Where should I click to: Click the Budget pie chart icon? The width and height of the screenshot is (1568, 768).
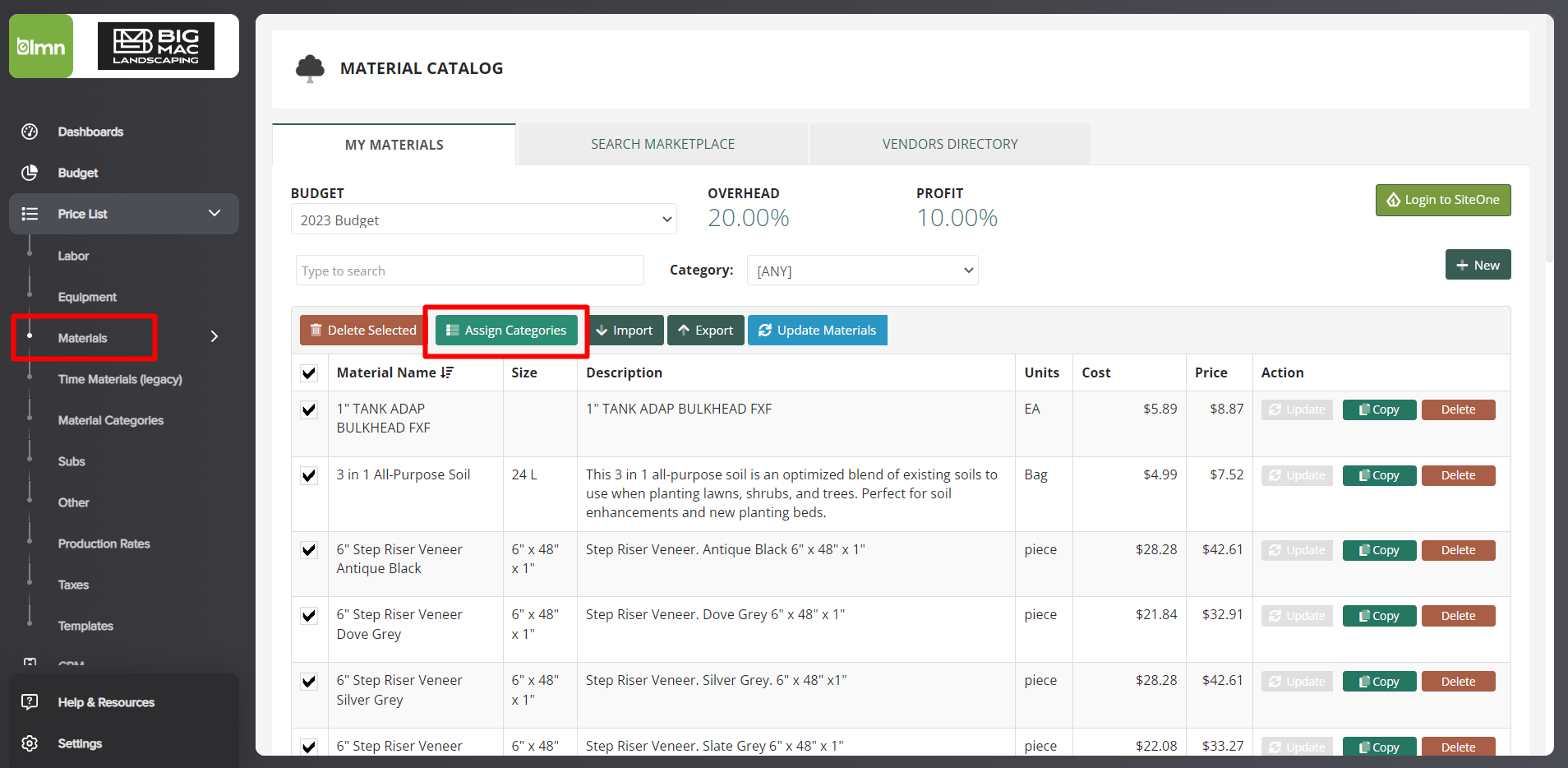click(30, 173)
